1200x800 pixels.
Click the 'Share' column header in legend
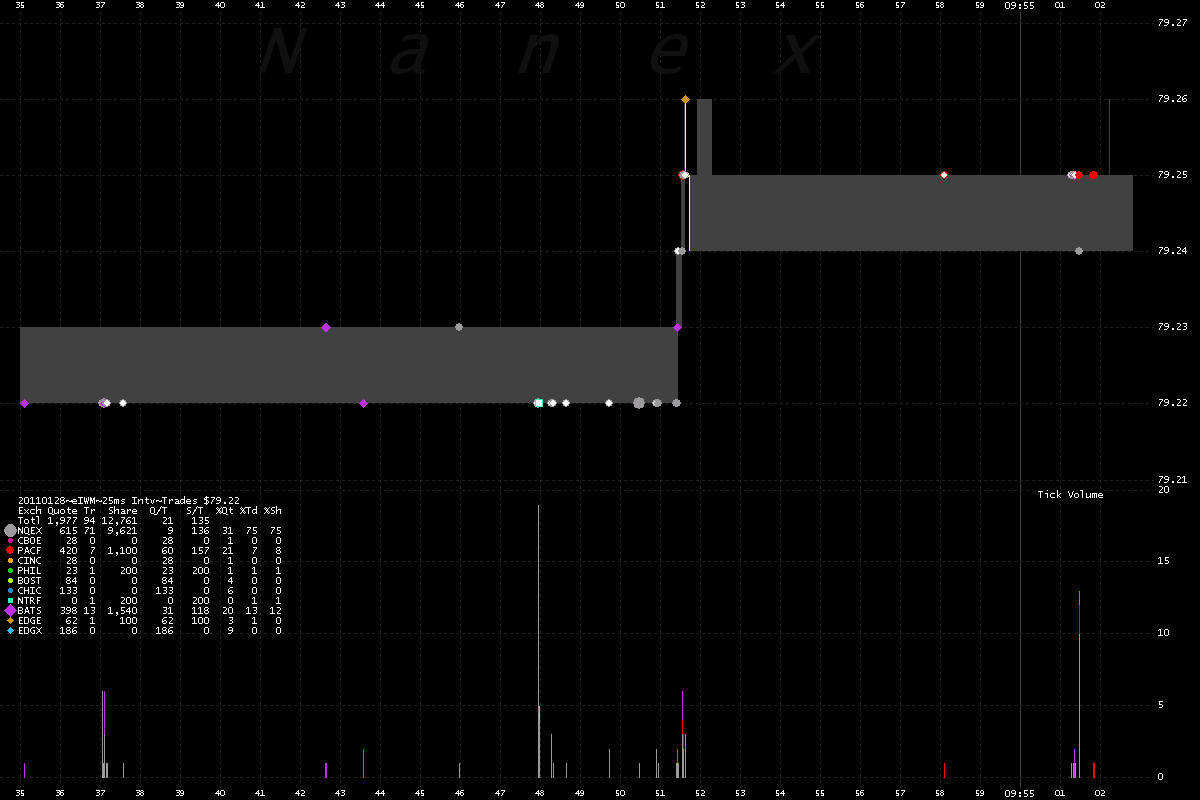[x=122, y=511]
